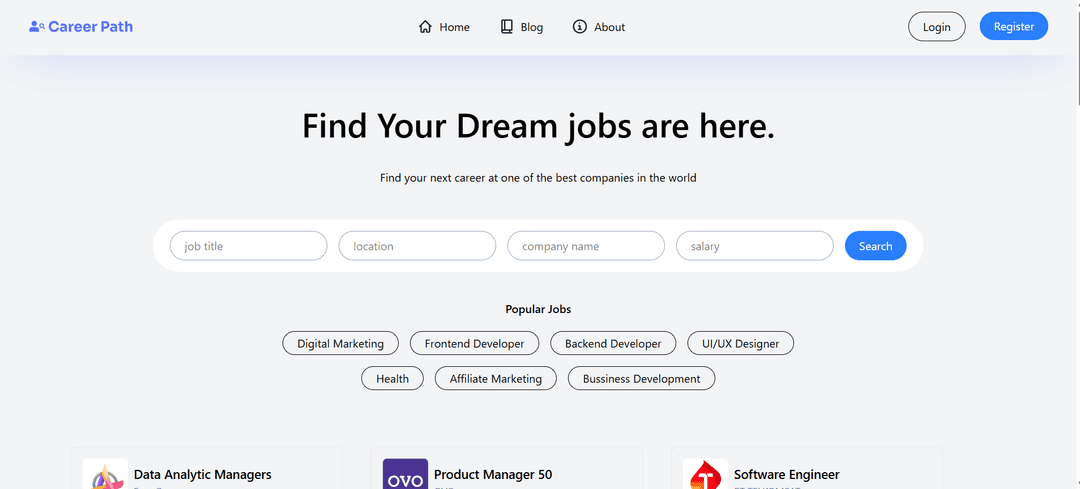Select the Digital Marketing popular job tag
Image resolution: width=1080 pixels, height=489 pixels.
340,344
